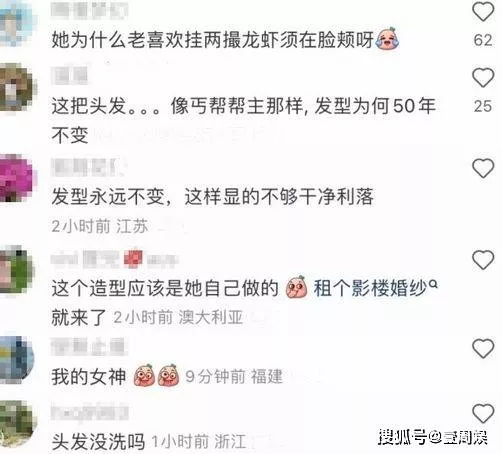Open the green avatar of the Australia commenter
Viewport: 502px width, 454px height.
(17, 269)
